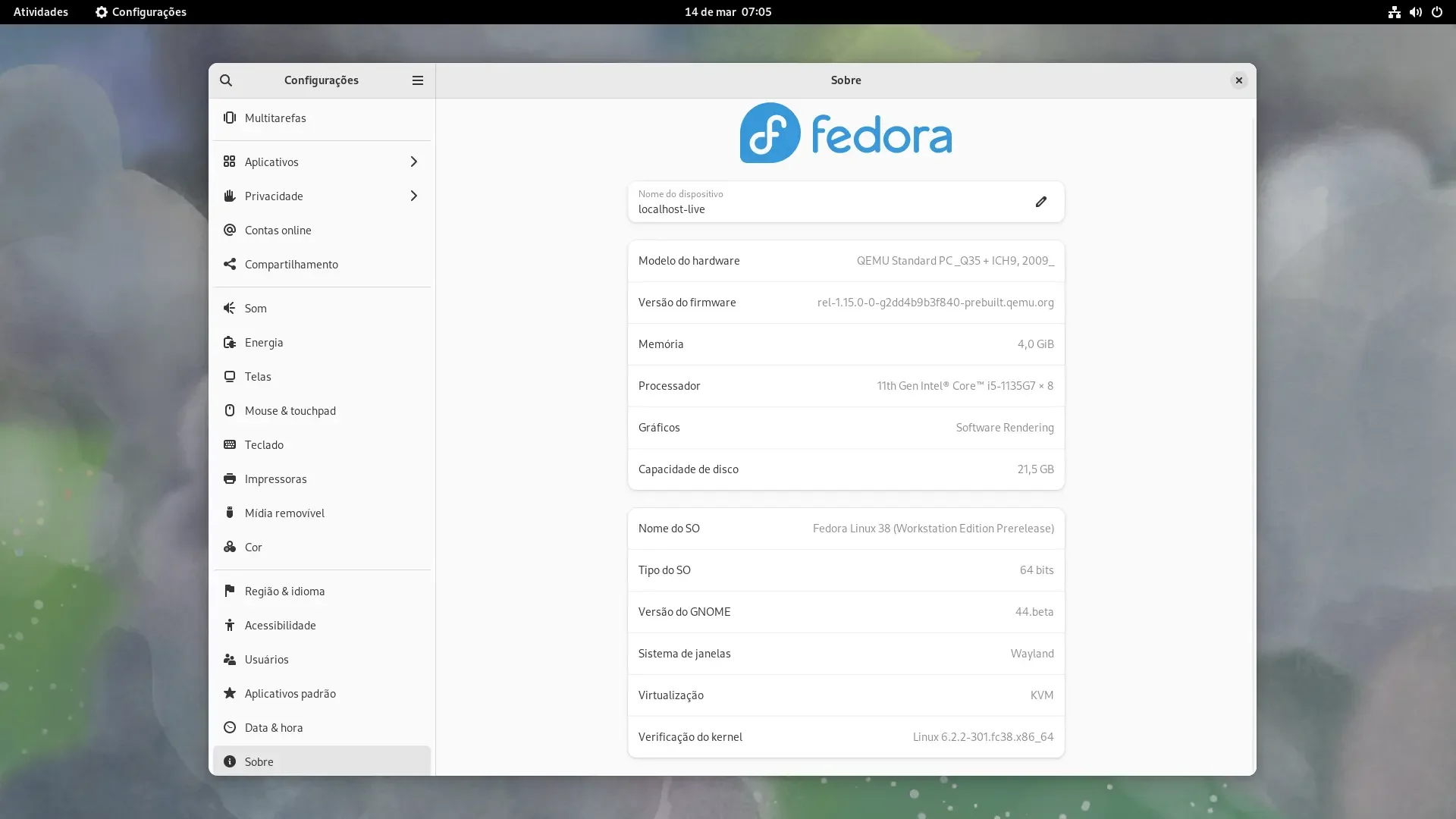
Task: Go to Mouse & touchpad settings
Action: point(322,410)
